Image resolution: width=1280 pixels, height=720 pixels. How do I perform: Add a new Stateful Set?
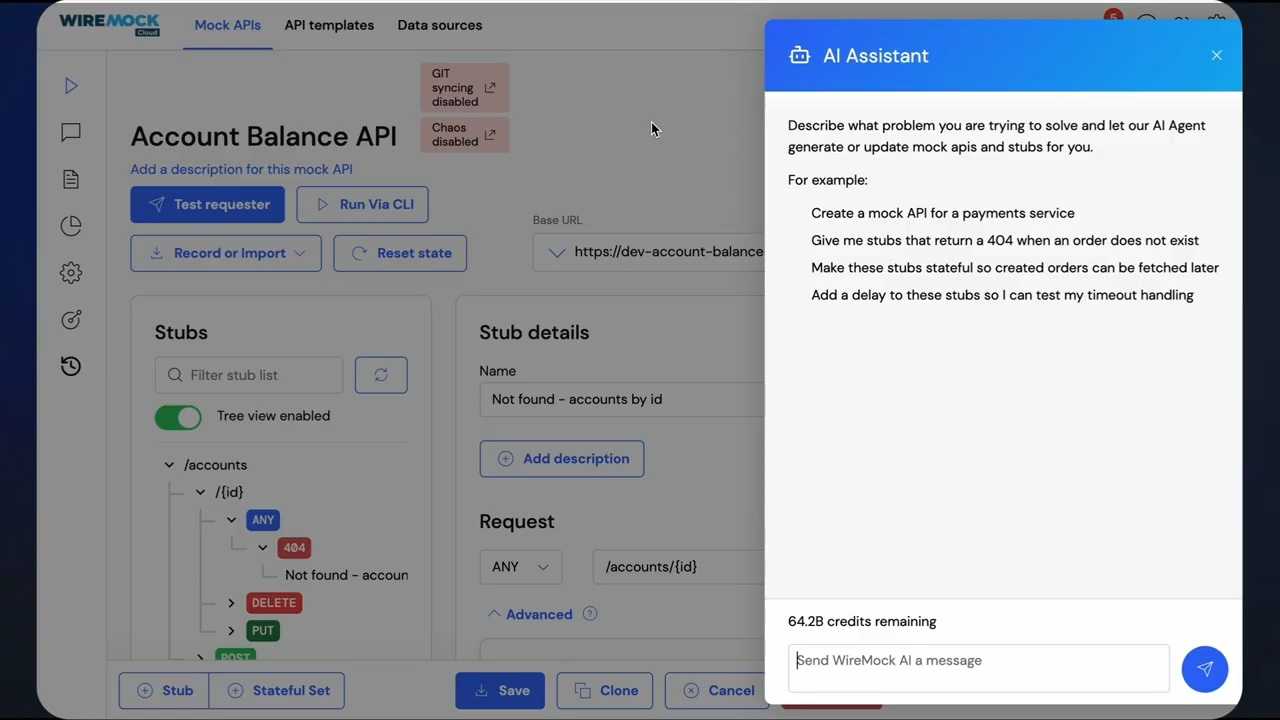(277, 690)
